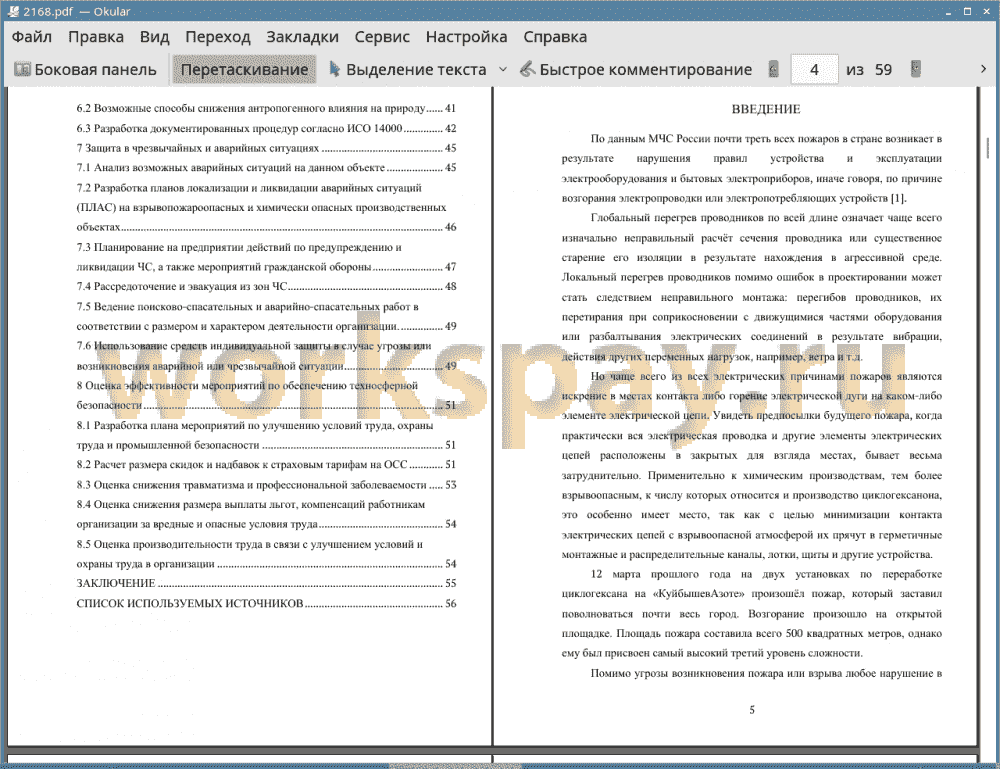Activate the Выделение текста tool
The width and height of the screenshot is (1000, 769).
click(x=408, y=70)
